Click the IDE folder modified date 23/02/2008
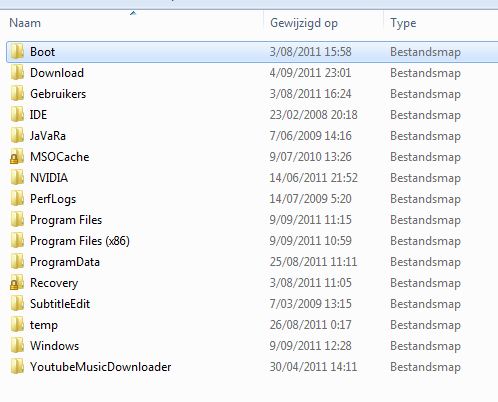 pos(313,115)
